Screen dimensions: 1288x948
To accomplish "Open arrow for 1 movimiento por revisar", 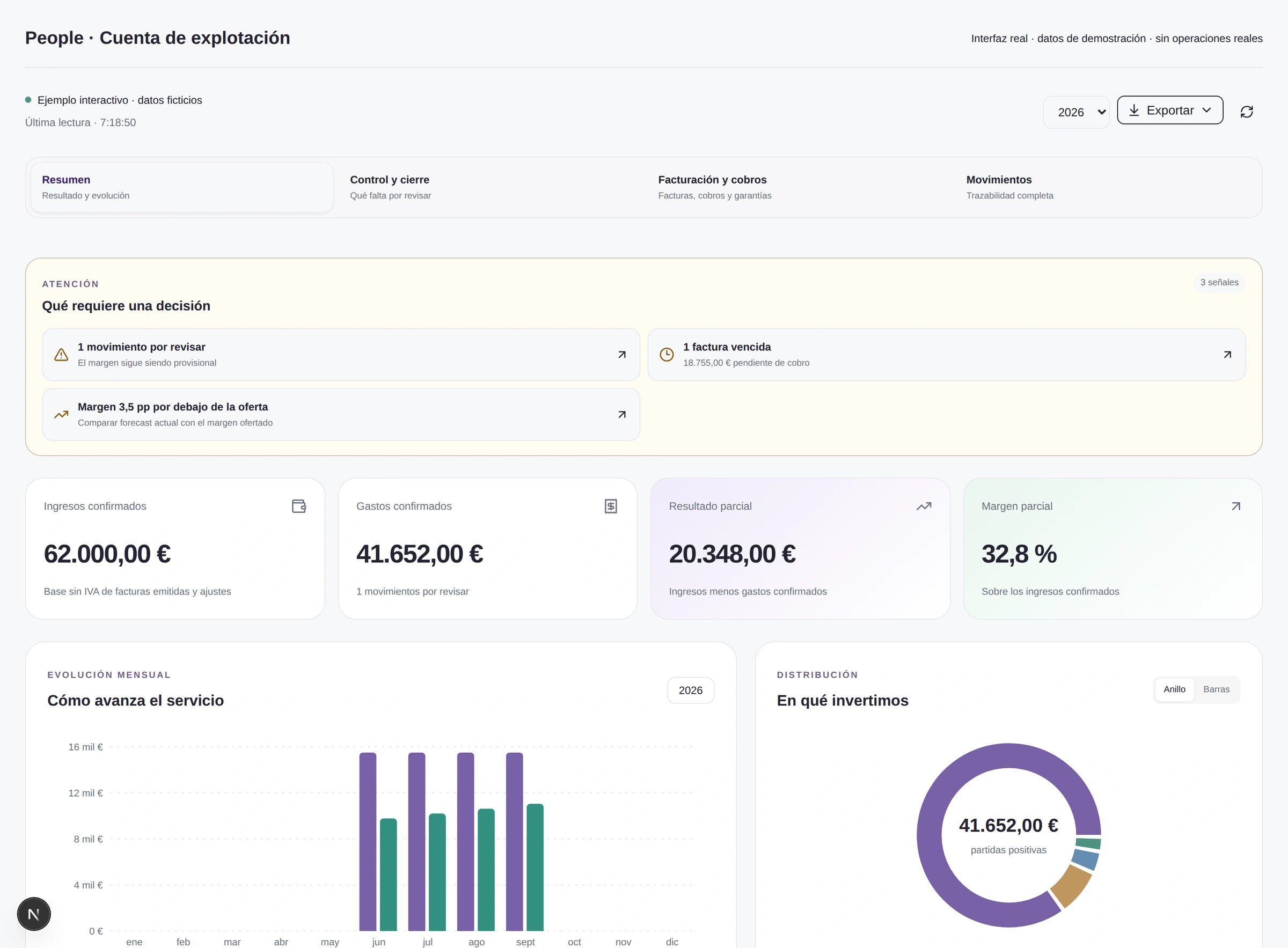I will click(x=621, y=355).
